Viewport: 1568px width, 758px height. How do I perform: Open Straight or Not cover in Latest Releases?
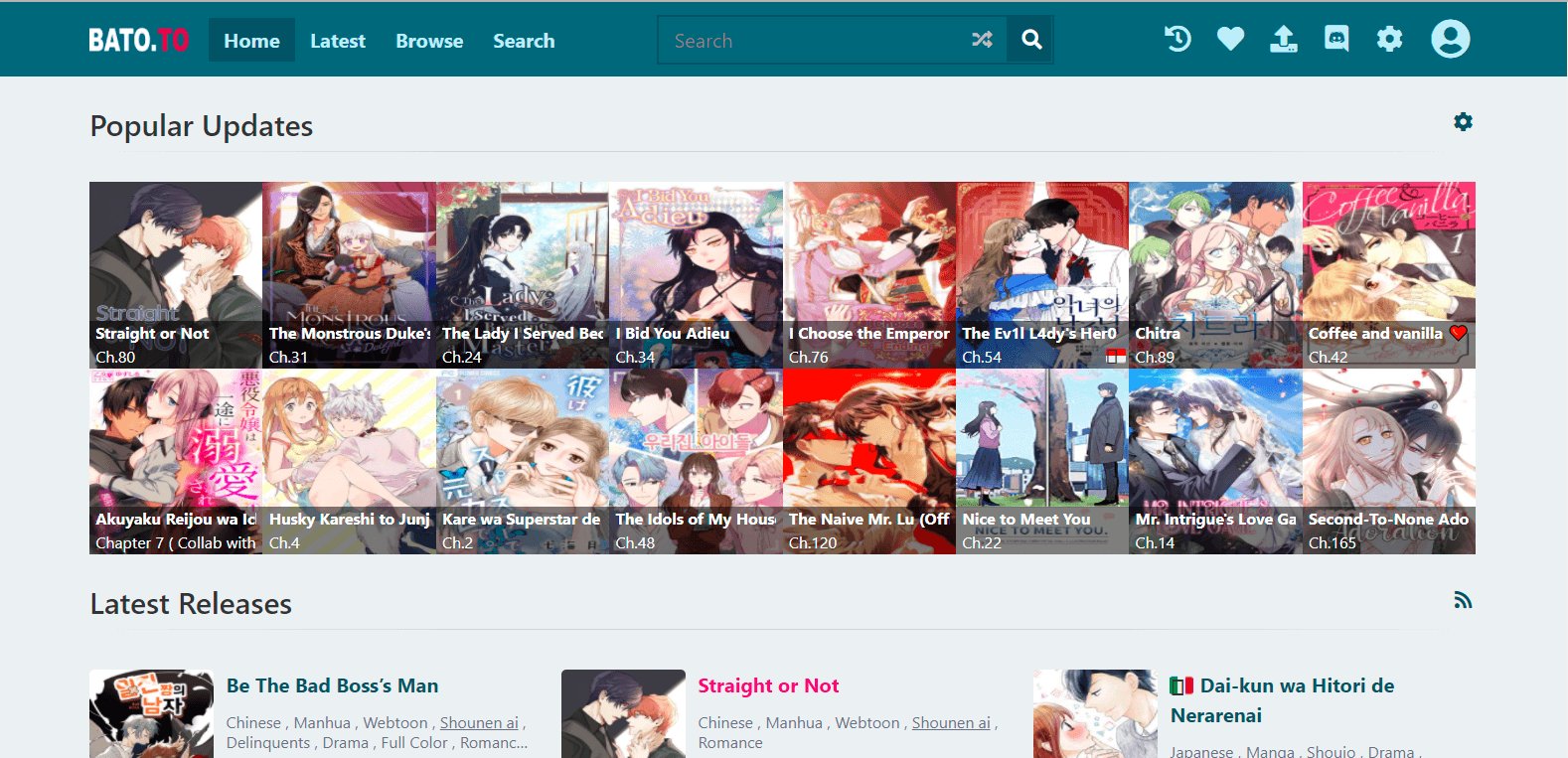coord(623,713)
